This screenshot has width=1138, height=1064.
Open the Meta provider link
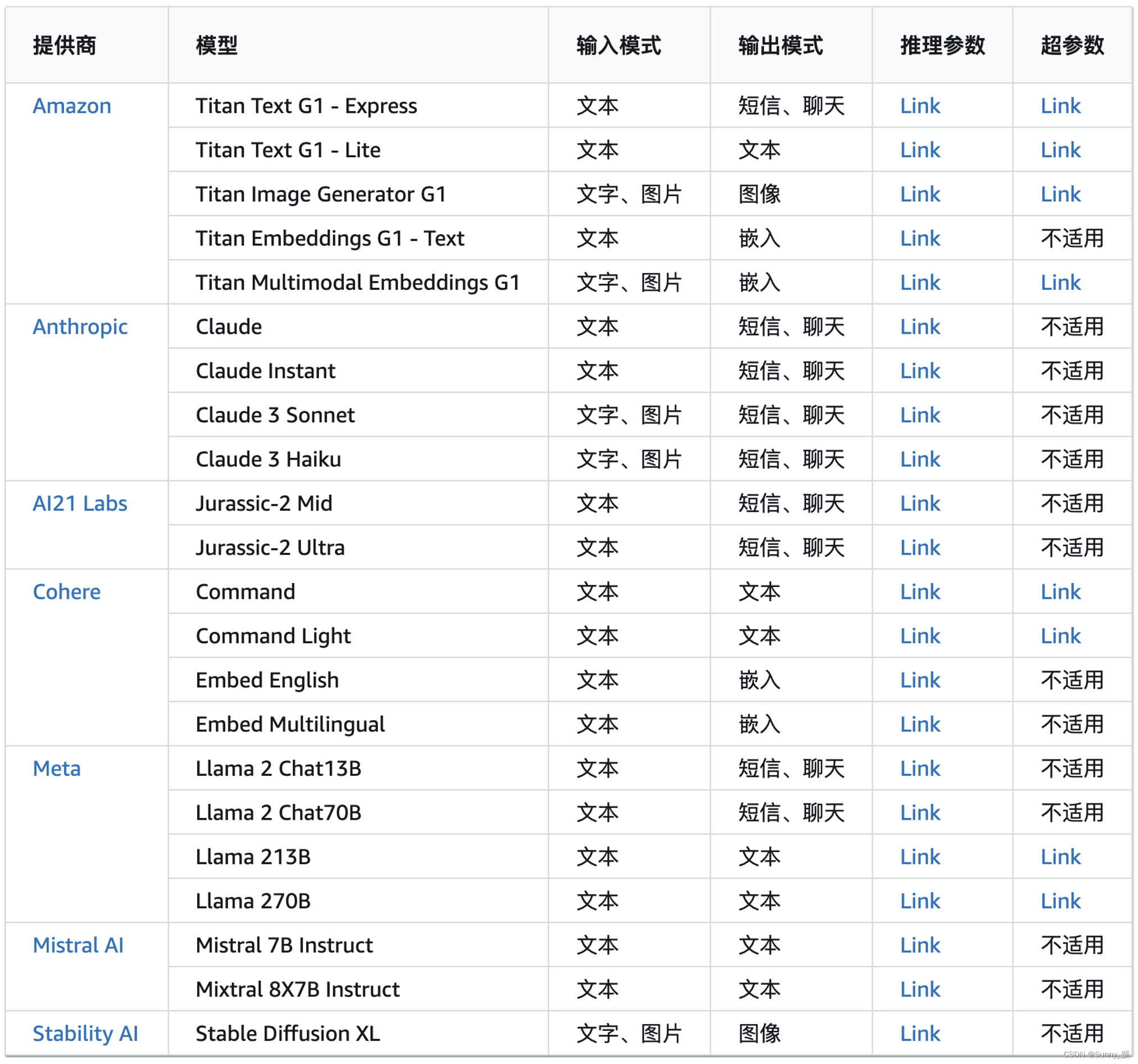pos(57,769)
